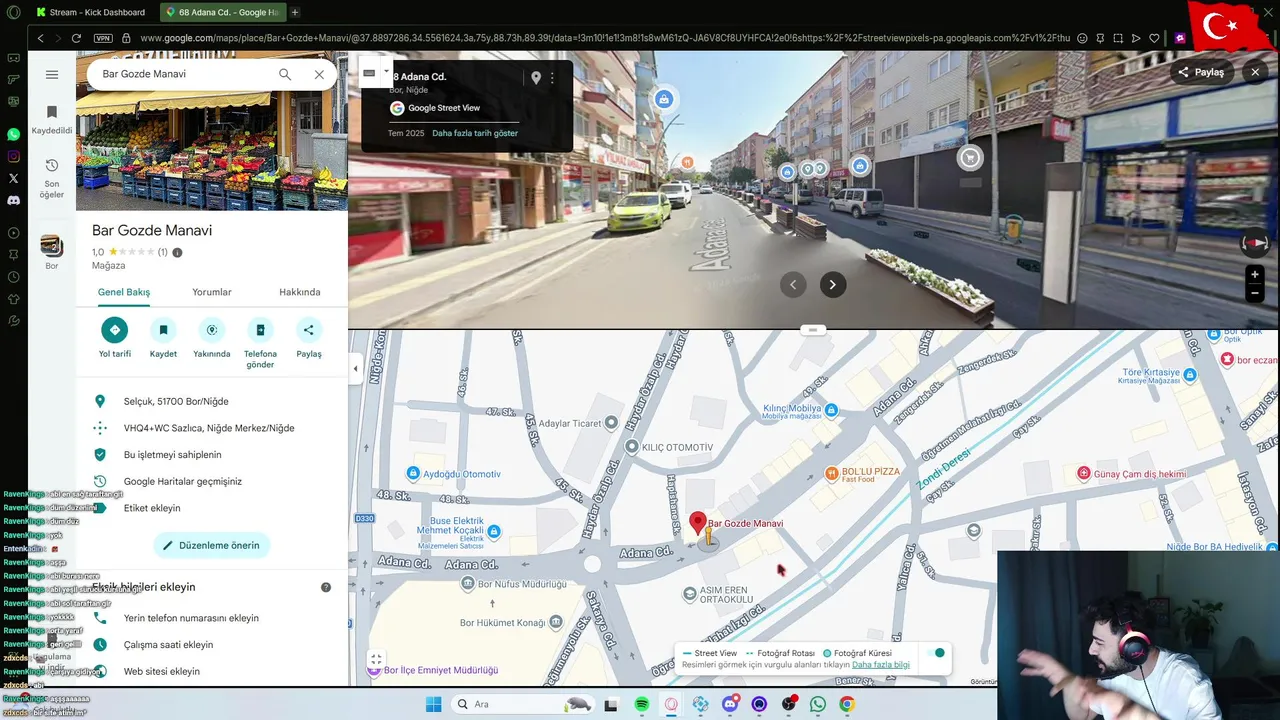Viewport: 1280px width, 720px height.
Task: Open the Google Maps hamburger menu
Action: click(x=52, y=74)
